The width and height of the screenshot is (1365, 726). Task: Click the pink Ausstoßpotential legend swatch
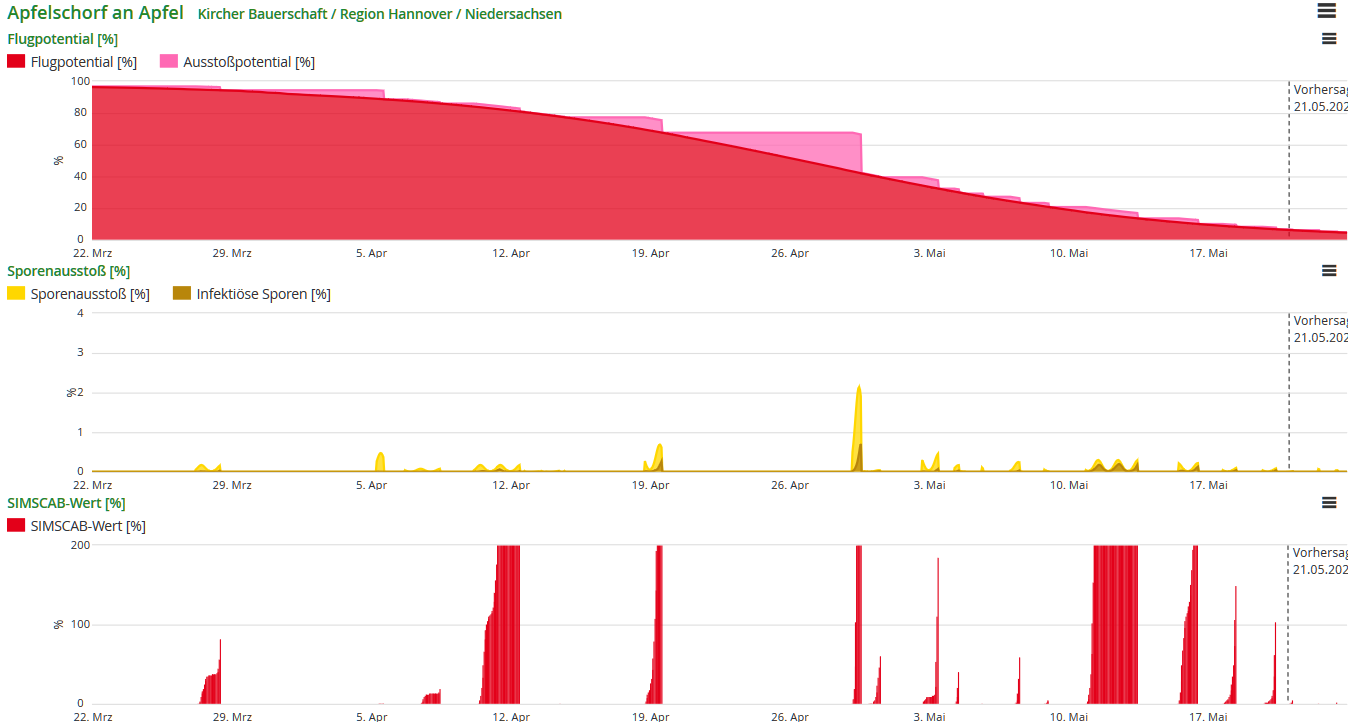(168, 62)
